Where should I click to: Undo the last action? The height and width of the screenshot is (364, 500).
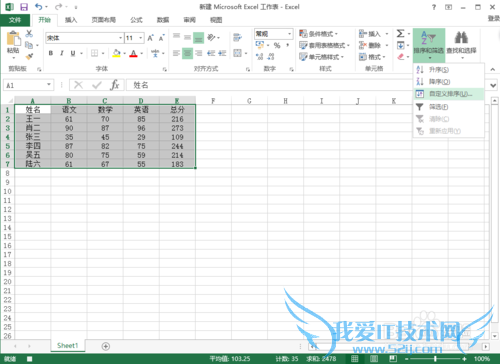(x=39, y=7)
